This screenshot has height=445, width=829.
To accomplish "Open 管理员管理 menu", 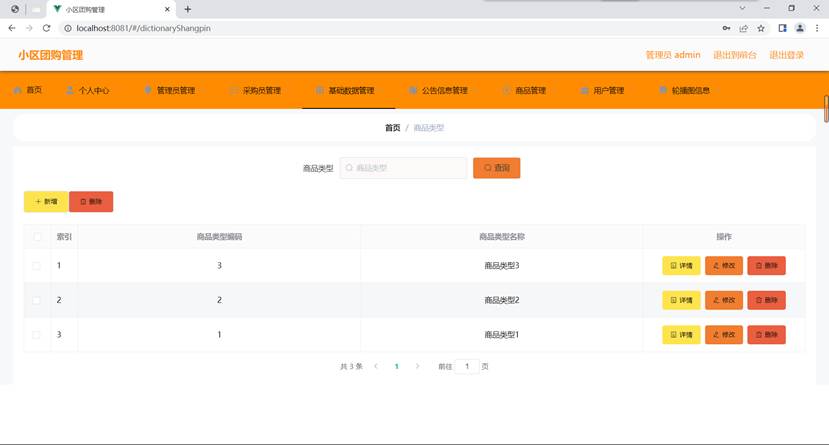I will coord(170,90).
